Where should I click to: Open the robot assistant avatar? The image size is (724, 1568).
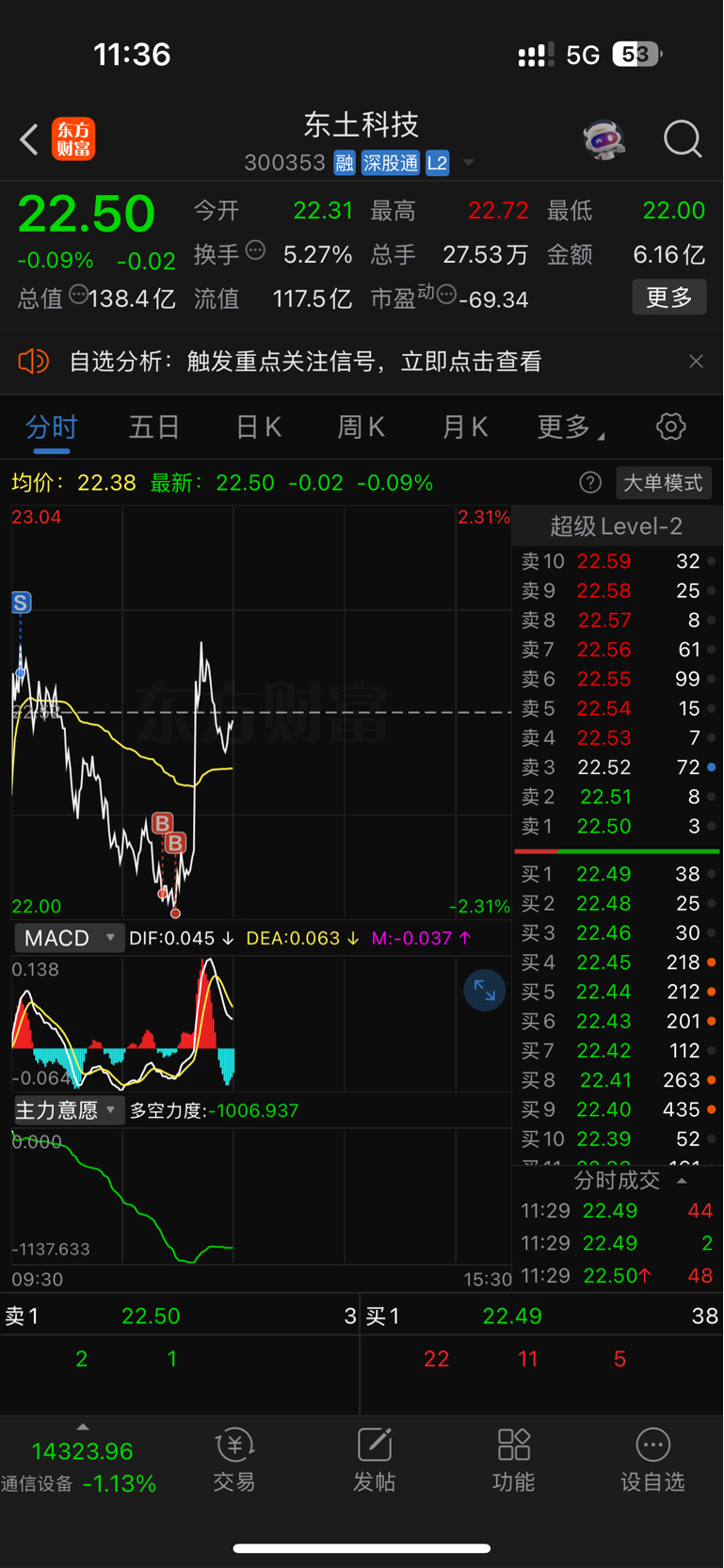(603, 139)
